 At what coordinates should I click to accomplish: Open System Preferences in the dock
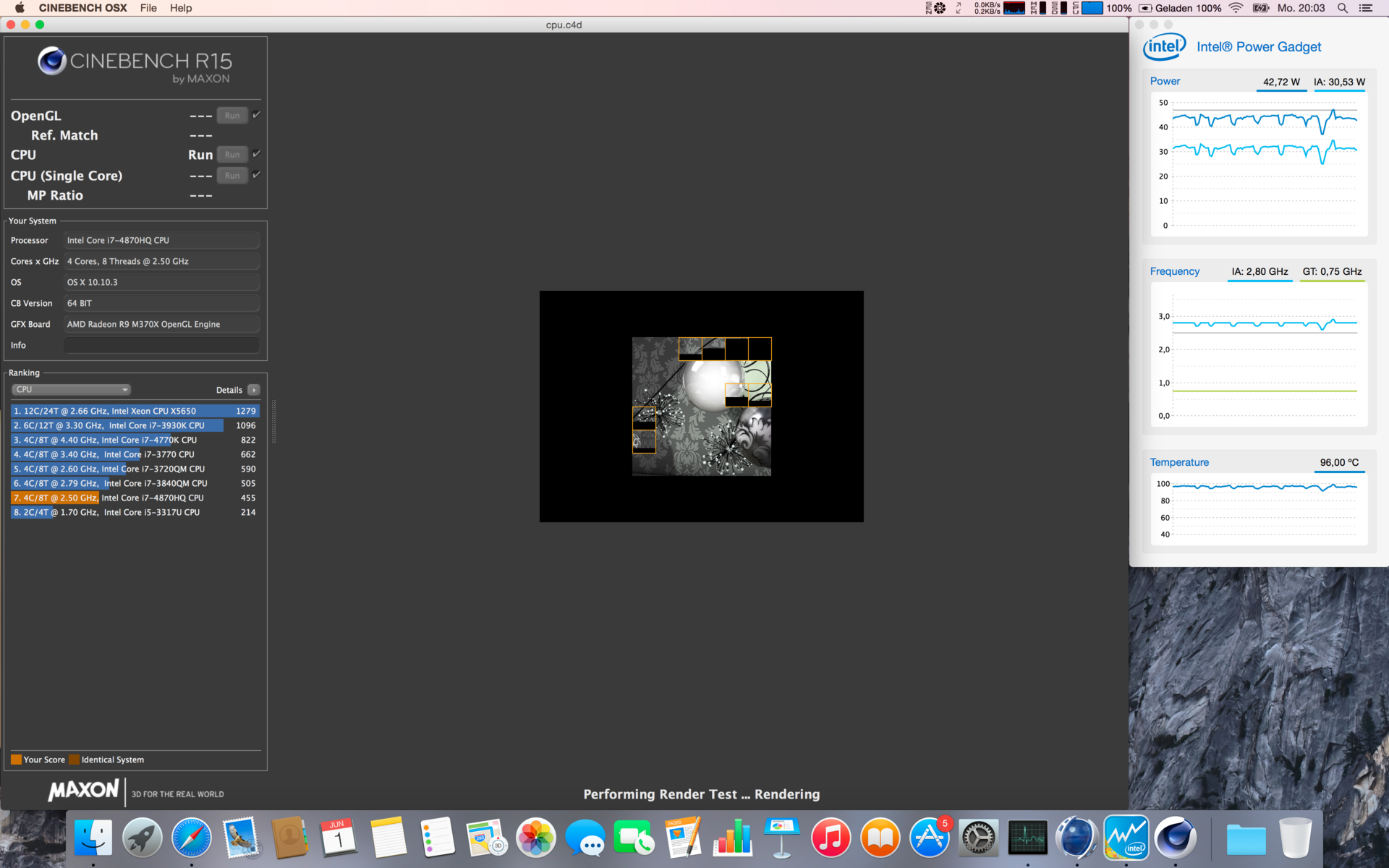click(x=978, y=838)
